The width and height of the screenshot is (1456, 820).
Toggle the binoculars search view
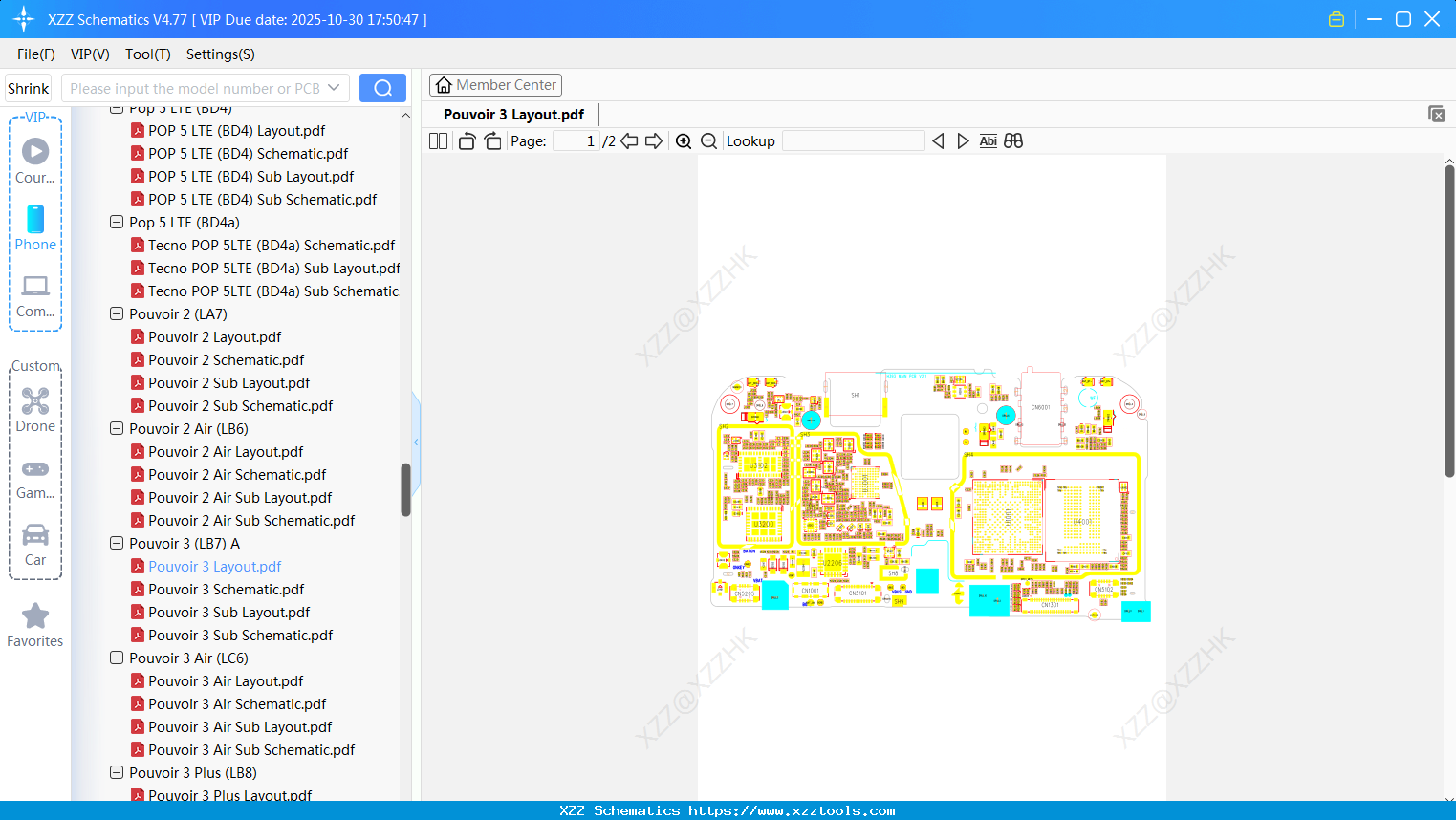(1012, 140)
